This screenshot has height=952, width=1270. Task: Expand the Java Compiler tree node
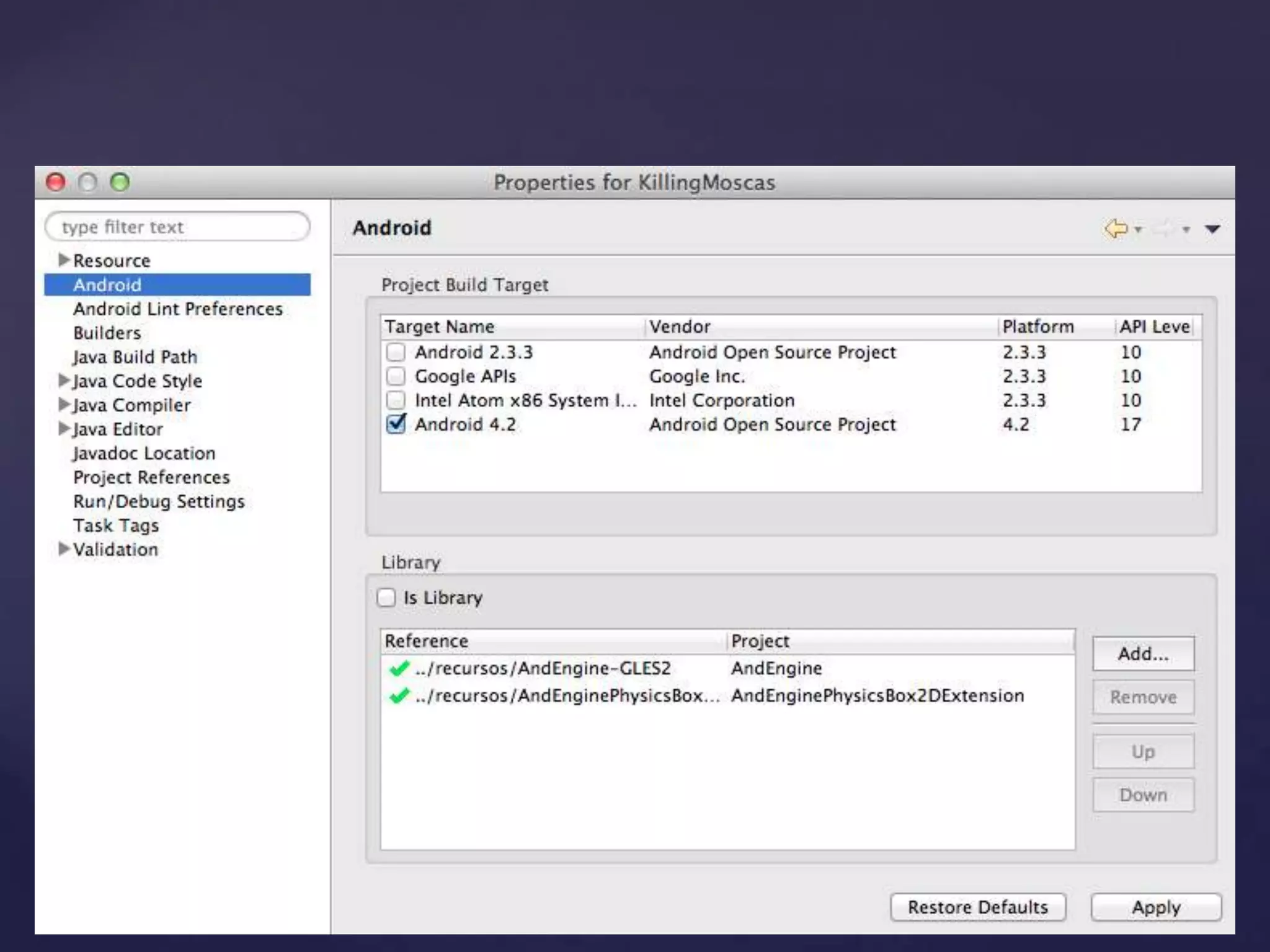point(63,405)
